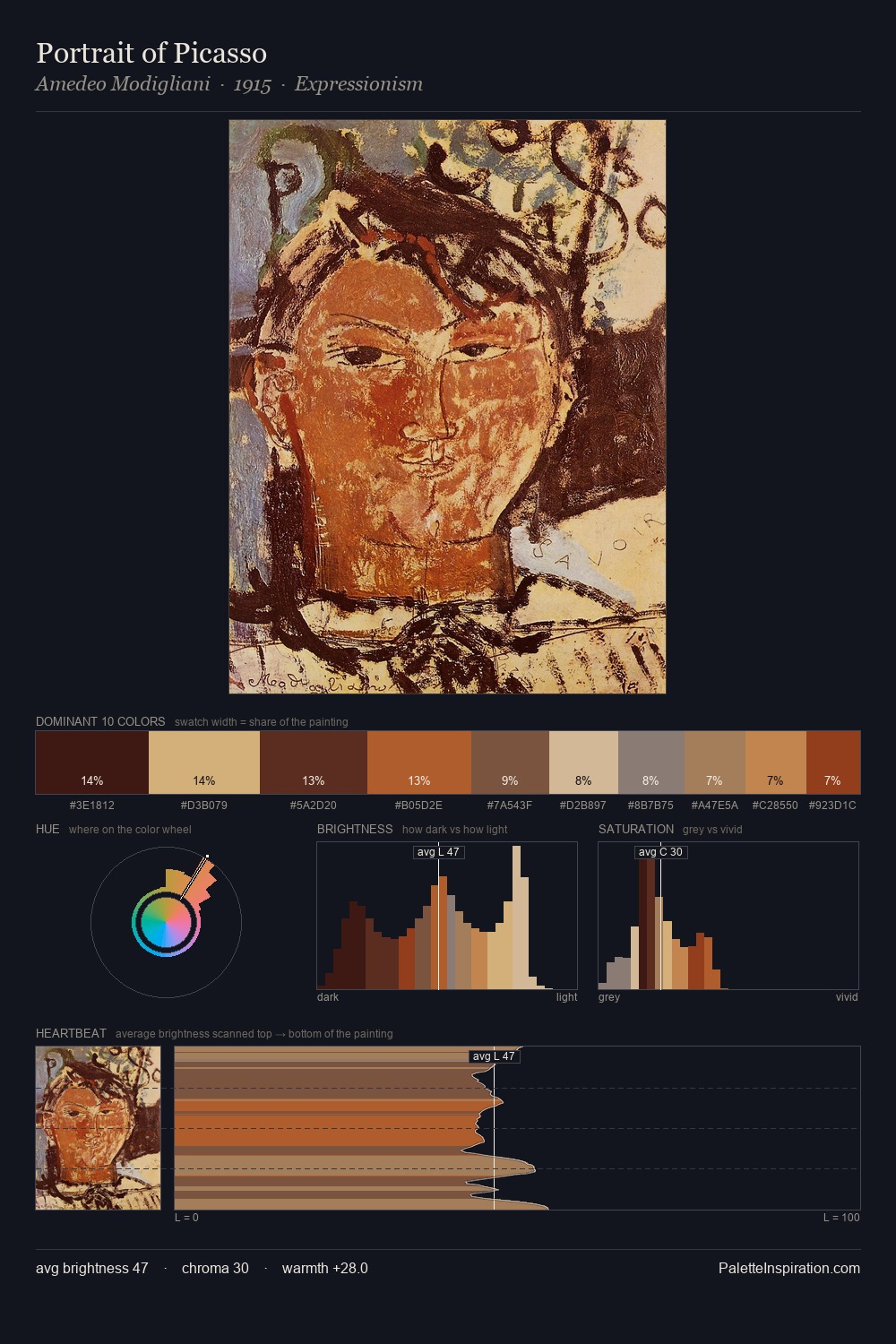Click the #3E1812 dark brown swatch
This screenshot has height=1344, width=896.
coord(92,762)
